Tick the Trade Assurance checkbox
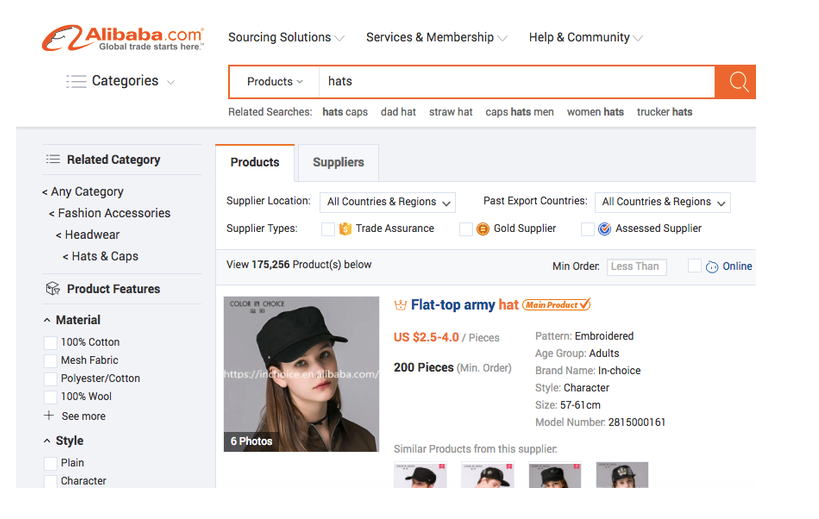This screenshot has height=519, width=819. 328,229
